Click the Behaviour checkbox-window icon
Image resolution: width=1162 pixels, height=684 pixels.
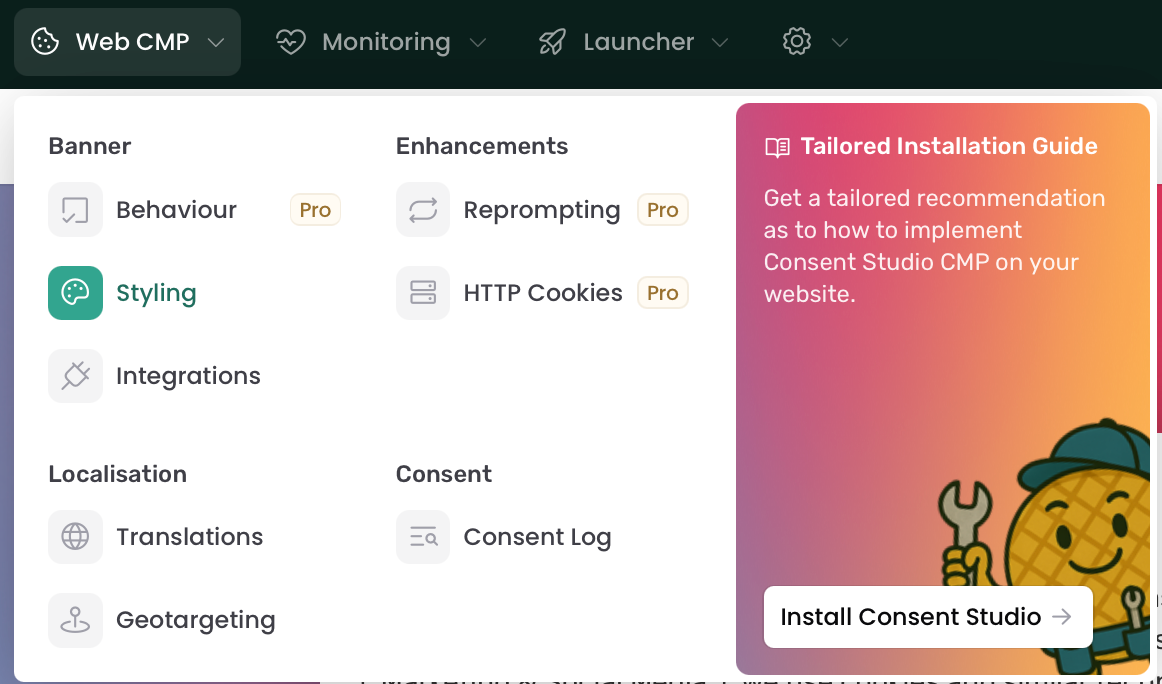pos(76,210)
